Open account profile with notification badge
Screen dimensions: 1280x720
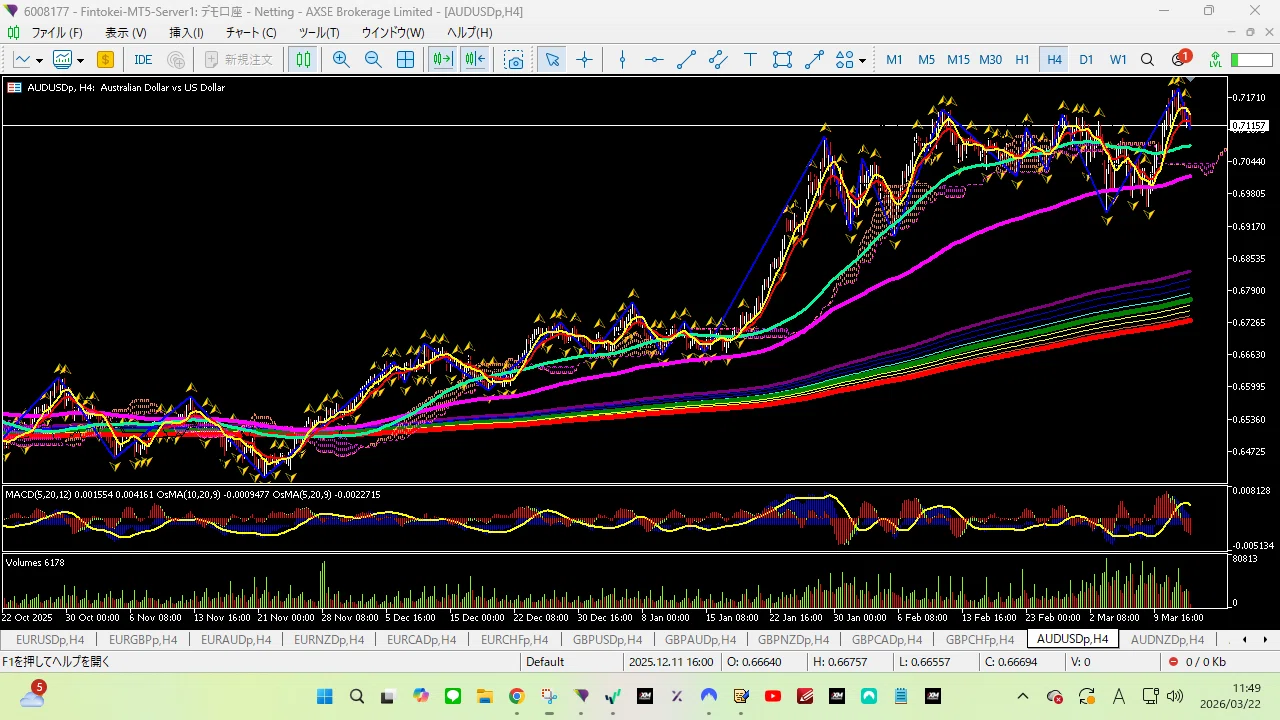pyautogui.click(x=1180, y=59)
